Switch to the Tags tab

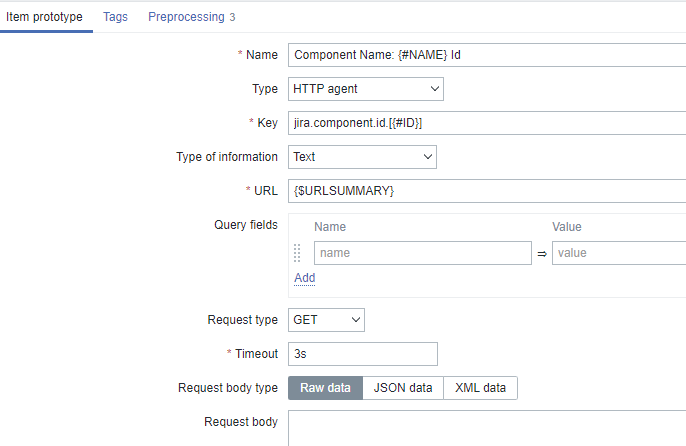115,17
